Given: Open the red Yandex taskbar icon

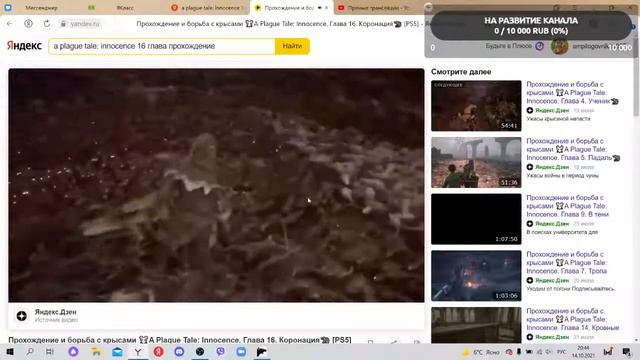Looking at the screenshot, I should (x=159, y=351).
